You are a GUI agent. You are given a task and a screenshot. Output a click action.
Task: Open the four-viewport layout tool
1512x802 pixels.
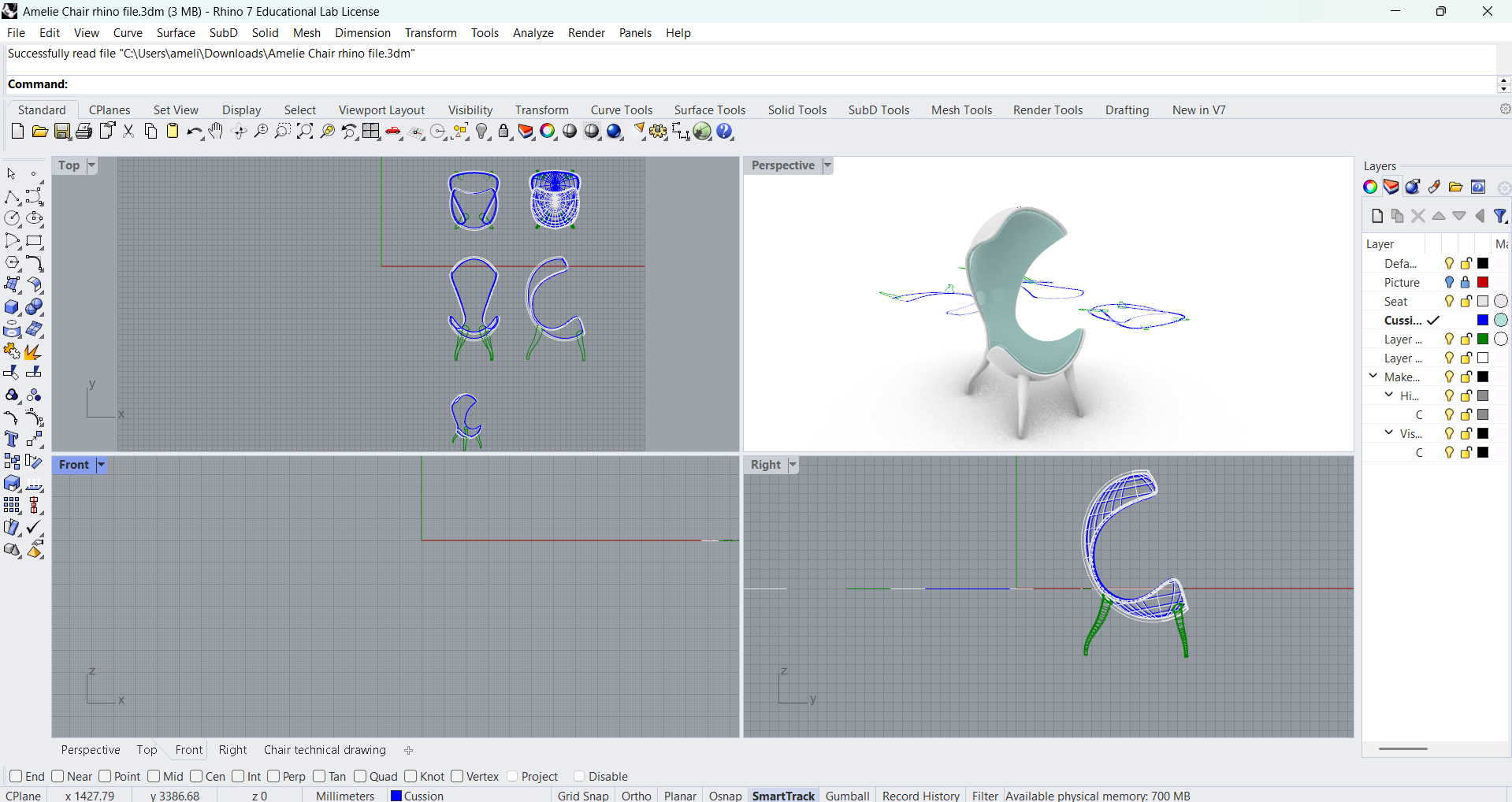tap(371, 132)
